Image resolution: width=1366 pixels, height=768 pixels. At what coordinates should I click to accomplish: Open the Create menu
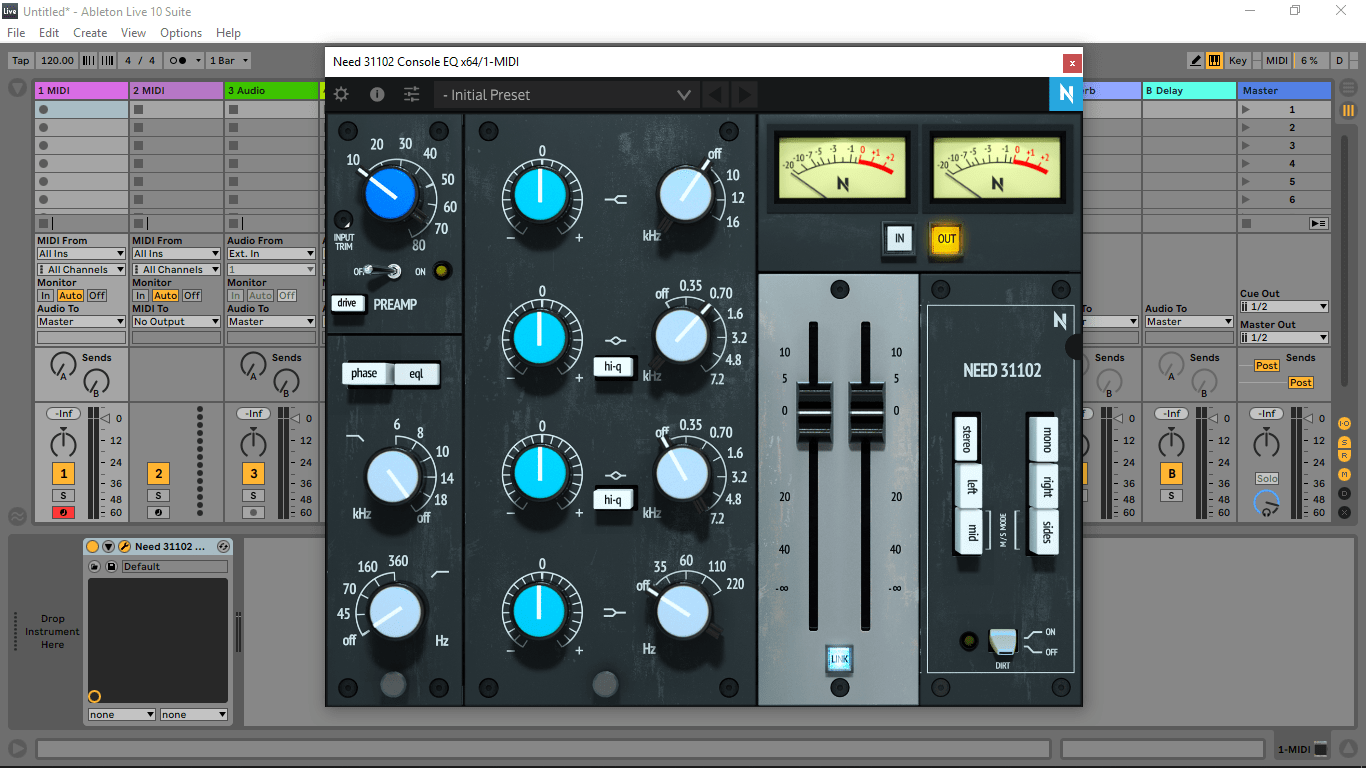click(90, 33)
